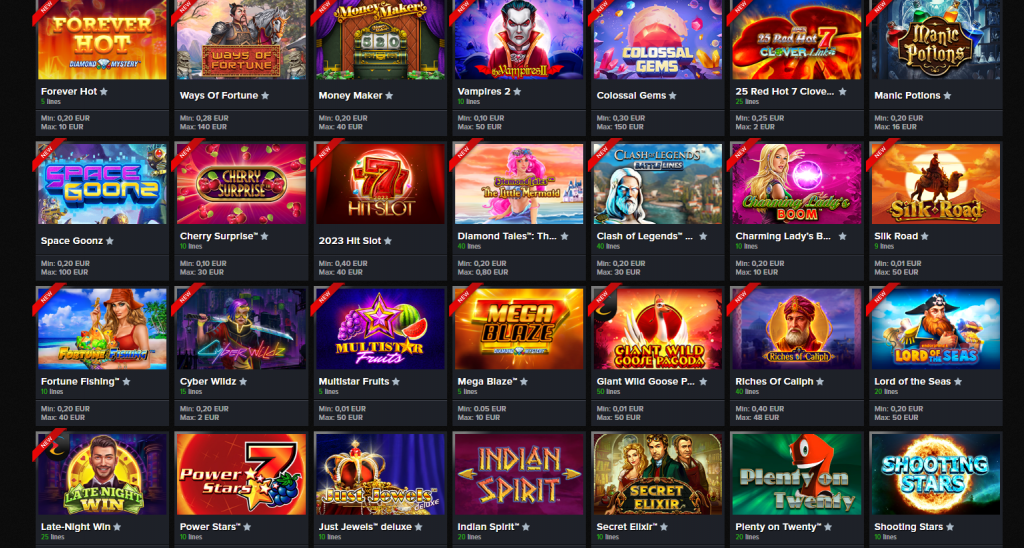Open Mega Blaze game image
Screen dimensions: 1024x548
(519, 329)
